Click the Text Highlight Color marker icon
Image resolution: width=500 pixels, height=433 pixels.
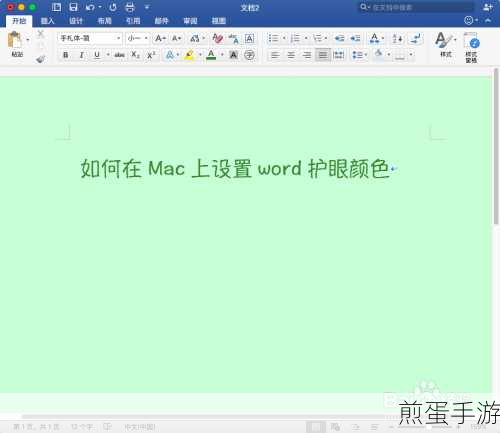click(189, 54)
